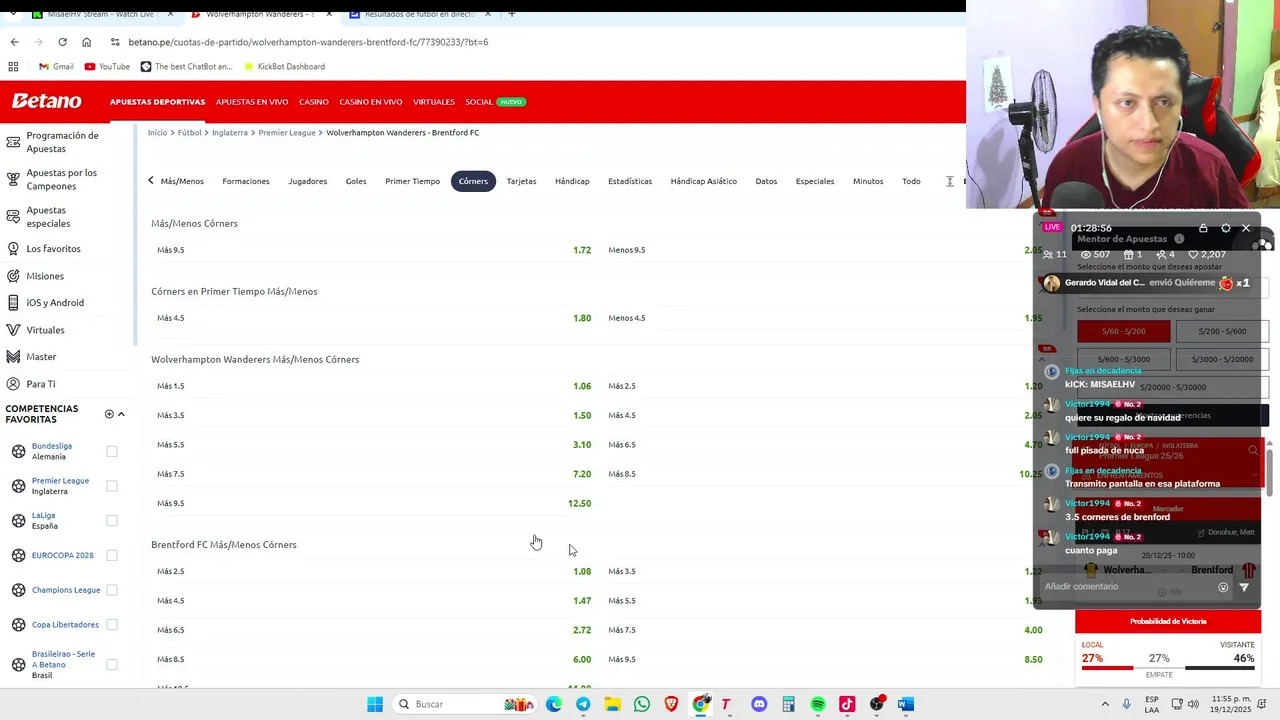Image resolution: width=1280 pixels, height=720 pixels.
Task: Go back with browser back arrow
Action: coord(14,42)
